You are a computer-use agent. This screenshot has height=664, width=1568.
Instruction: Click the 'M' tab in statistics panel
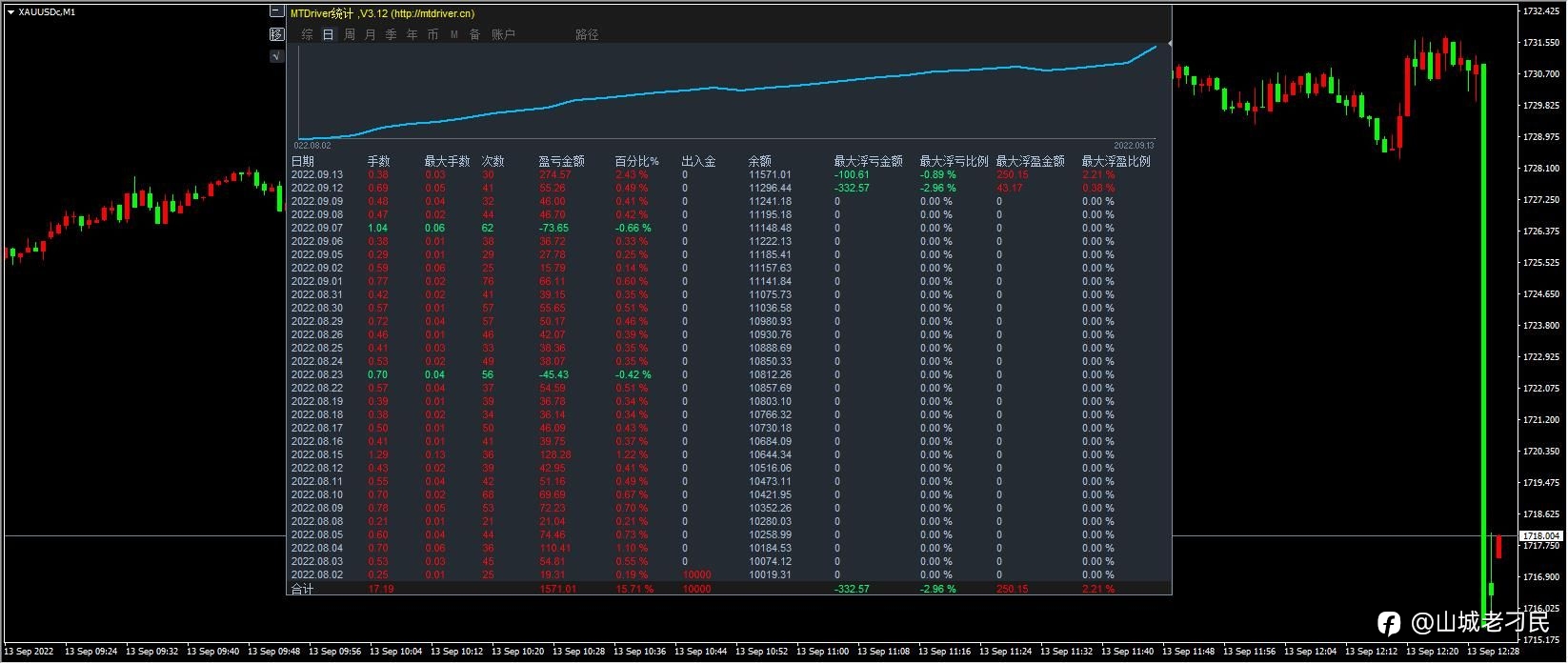click(454, 34)
